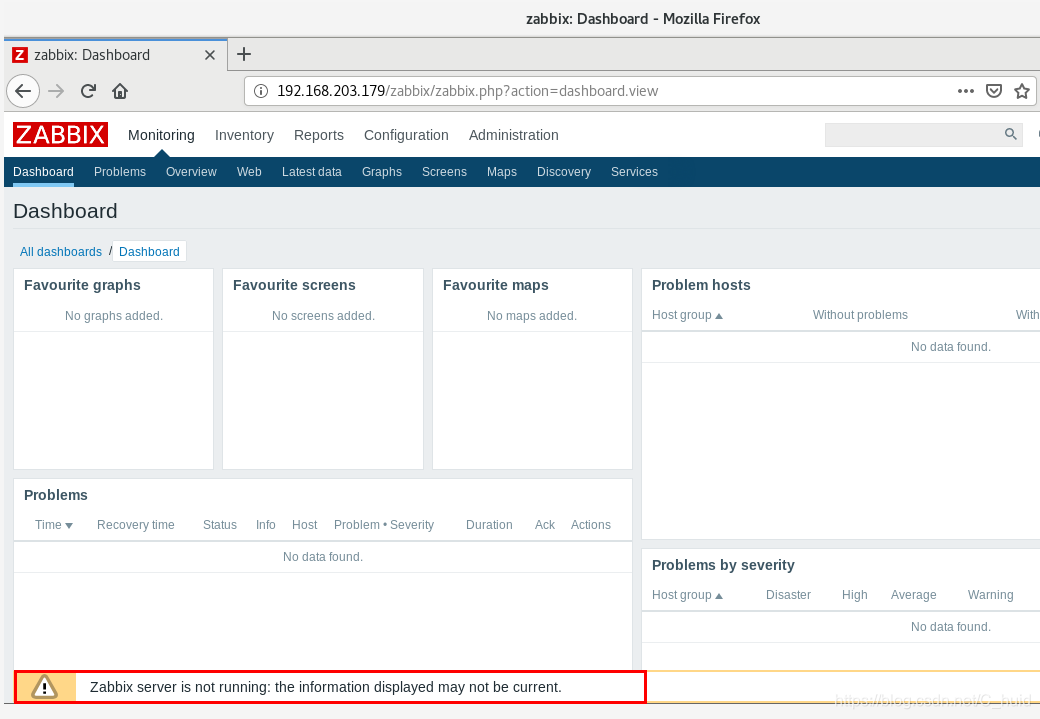The width and height of the screenshot is (1040, 719).
Task: Focus the Zabbix search field
Action: coord(923,135)
